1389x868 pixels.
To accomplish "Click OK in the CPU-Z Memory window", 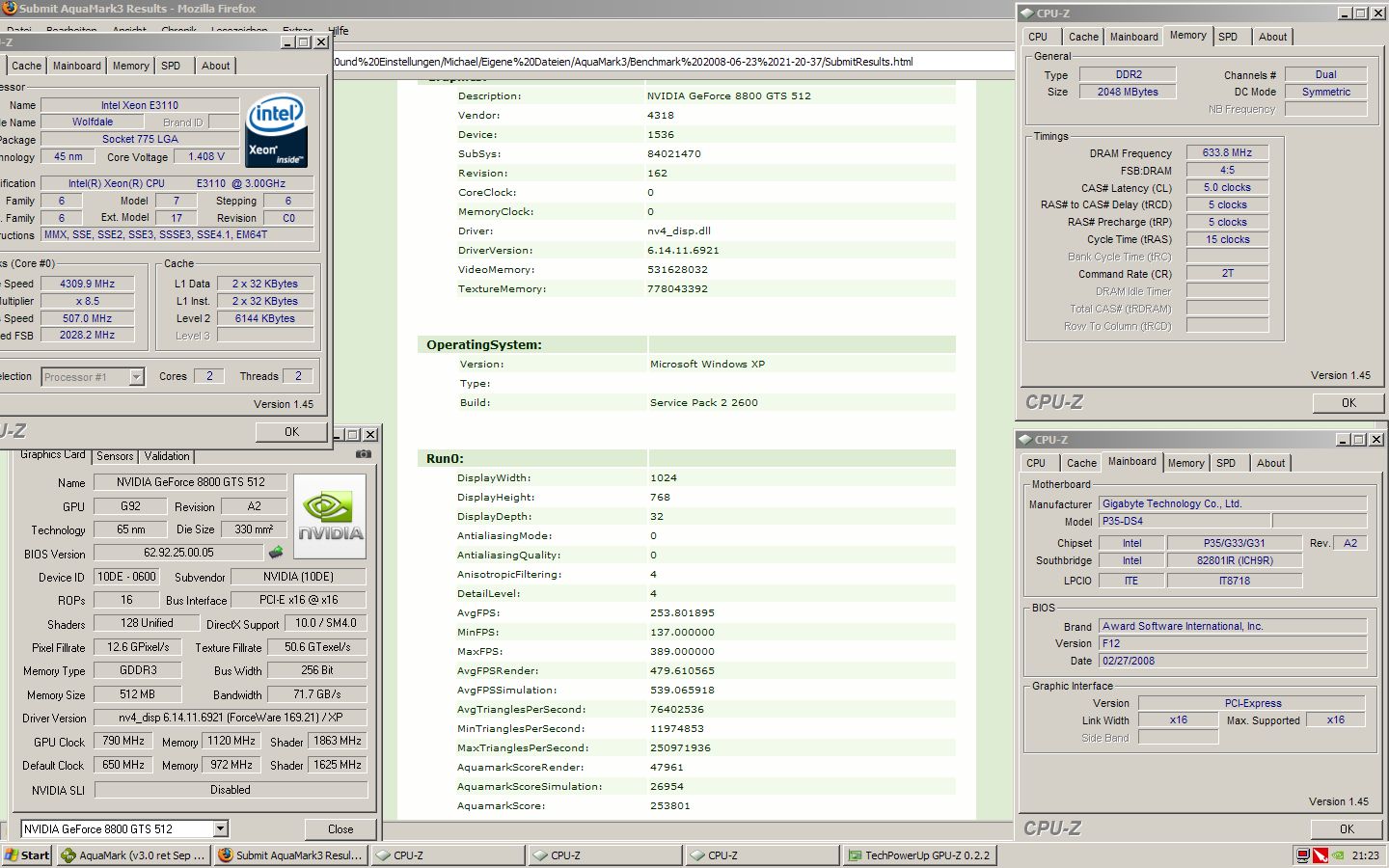I will (x=1348, y=403).
